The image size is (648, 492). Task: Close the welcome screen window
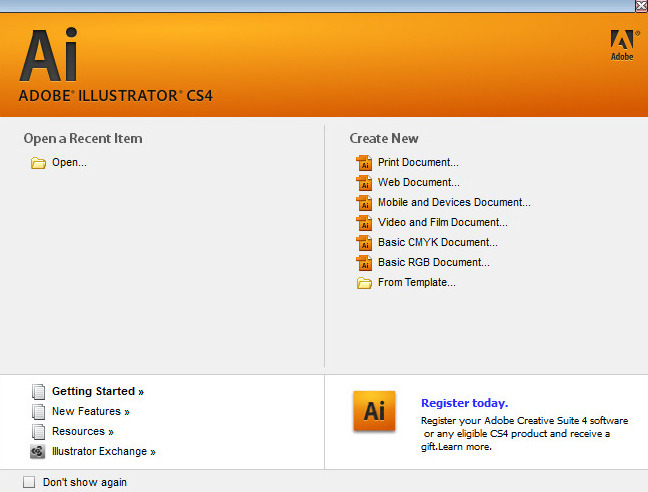(641, 5)
